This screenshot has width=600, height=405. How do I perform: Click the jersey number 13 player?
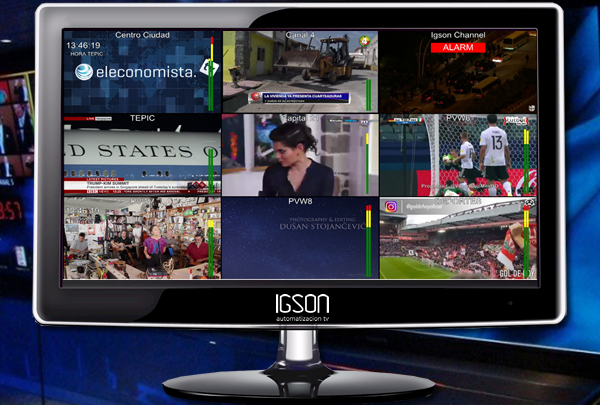494,153
